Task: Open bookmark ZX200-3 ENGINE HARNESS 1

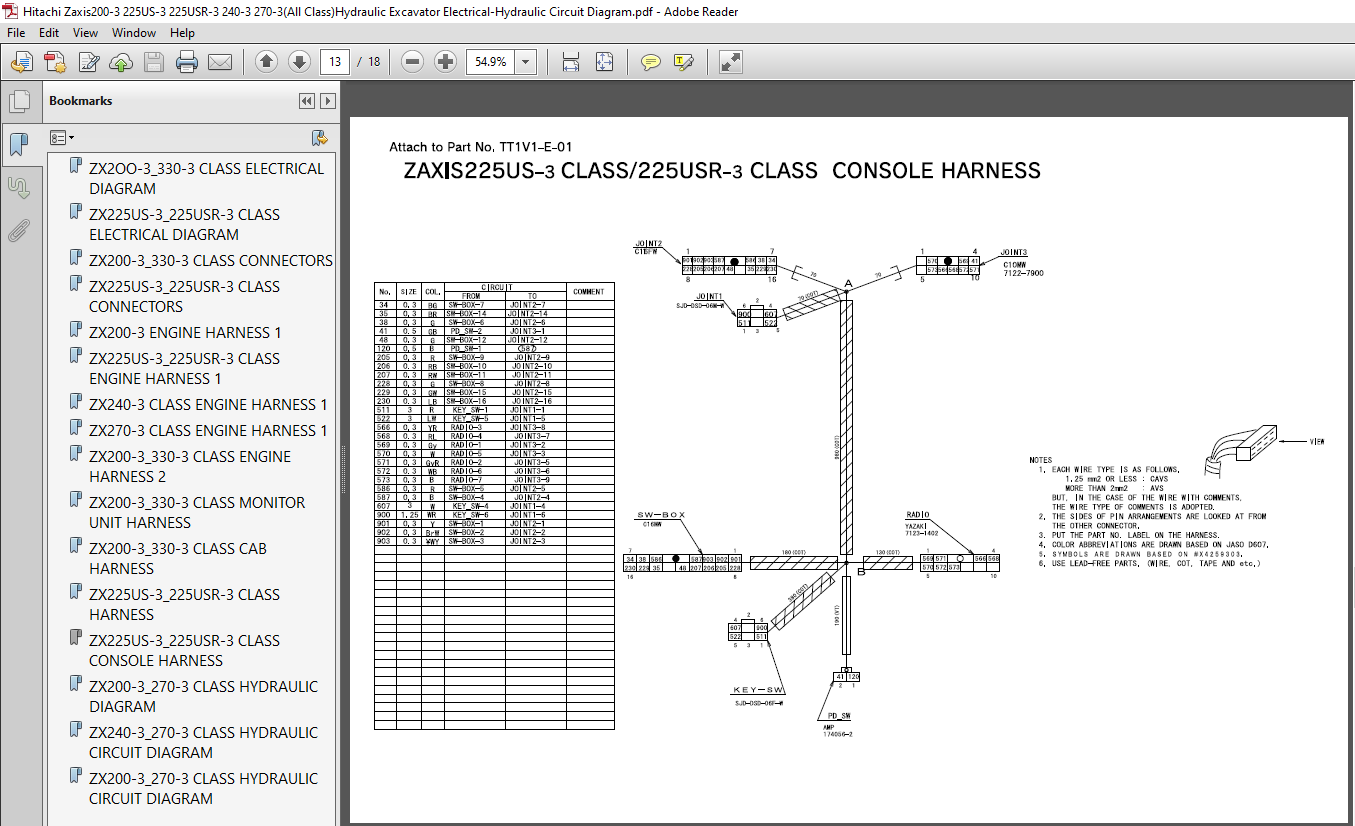Action: 185,332
